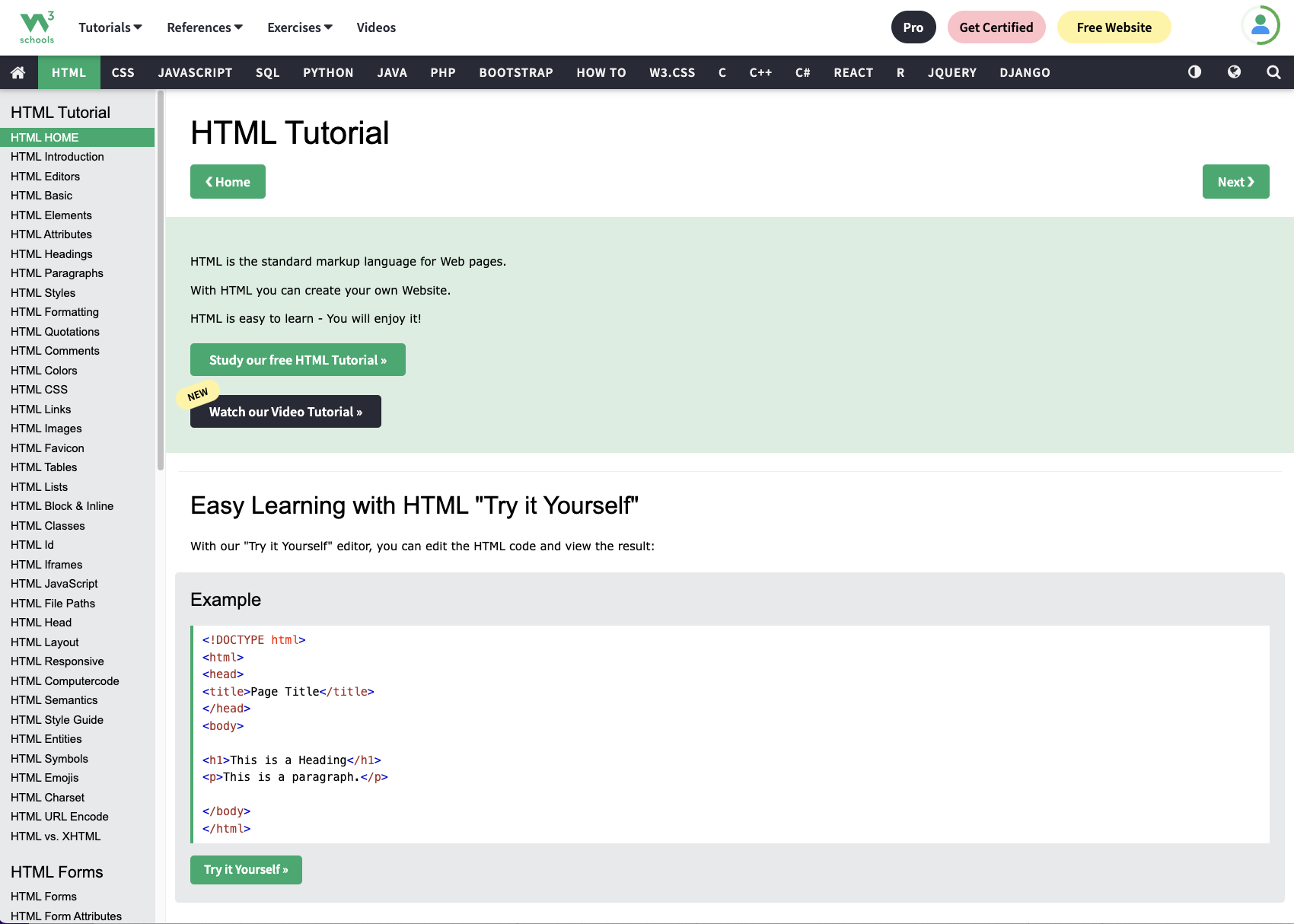Click the sidebar scrollbar
Screen dimensions: 1294x924
tap(160, 282)
